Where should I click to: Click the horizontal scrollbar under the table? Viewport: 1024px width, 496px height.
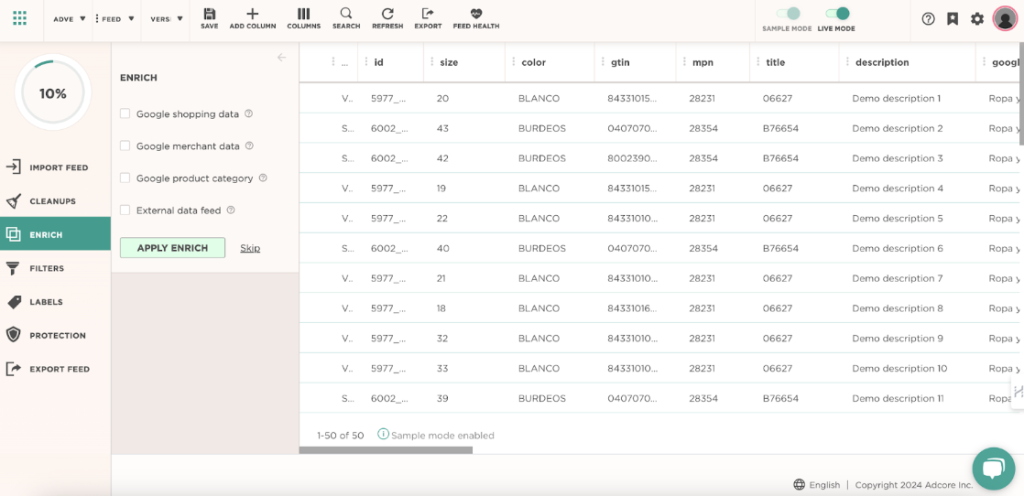click(386, 450)
